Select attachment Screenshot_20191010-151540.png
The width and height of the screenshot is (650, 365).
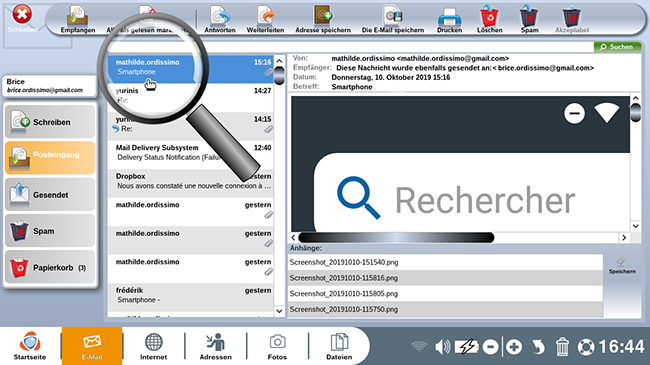(x=445, y=262)
